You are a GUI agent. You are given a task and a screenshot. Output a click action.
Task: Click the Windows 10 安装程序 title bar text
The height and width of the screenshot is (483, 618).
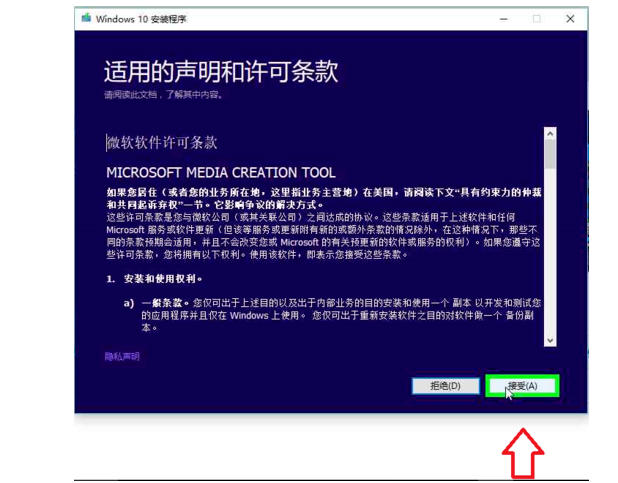141,18
